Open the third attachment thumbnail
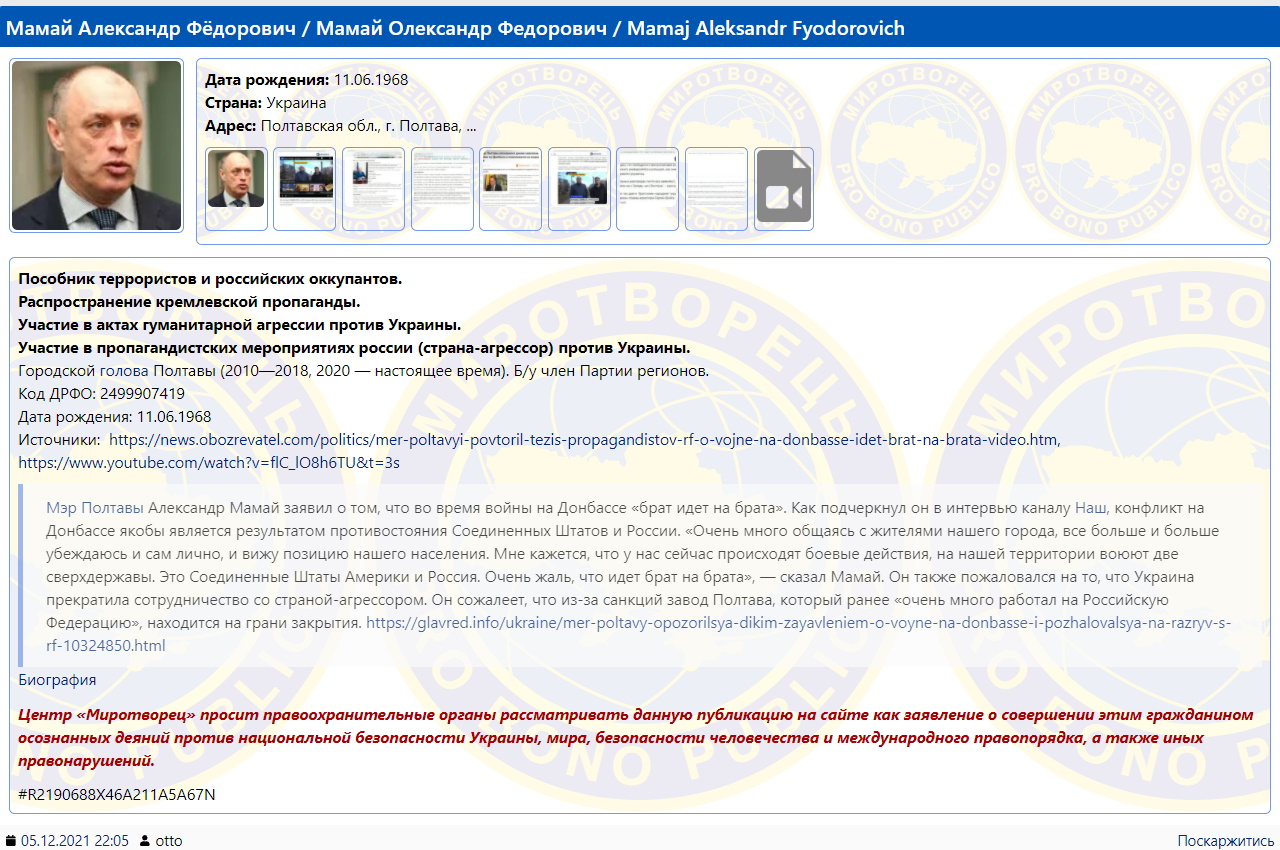The height and width of the screenshot is (850, 1280). pyautogui.click(x=373, y=188)
